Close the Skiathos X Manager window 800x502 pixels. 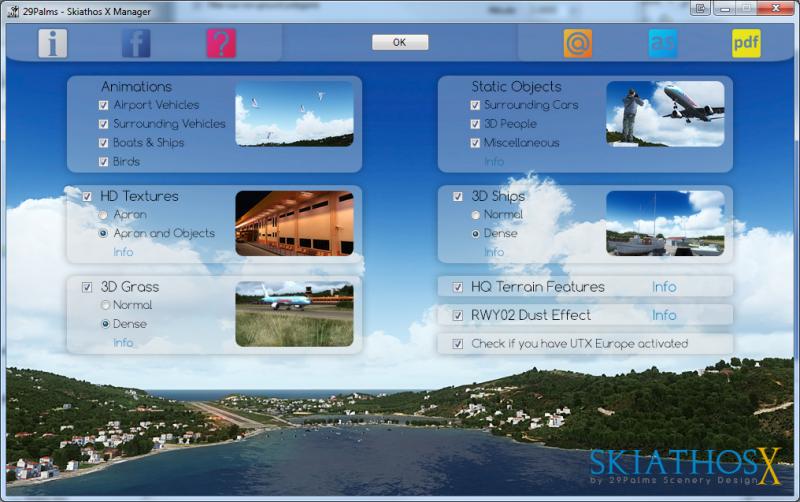pos(775,8)
